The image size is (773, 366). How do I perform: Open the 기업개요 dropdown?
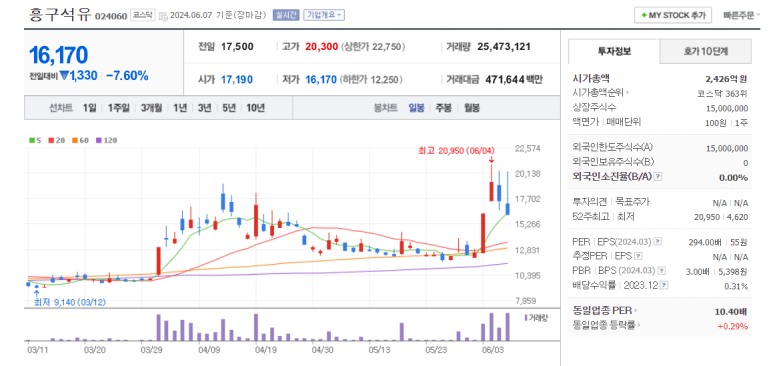pyautogui.click(x=324, y=15)
